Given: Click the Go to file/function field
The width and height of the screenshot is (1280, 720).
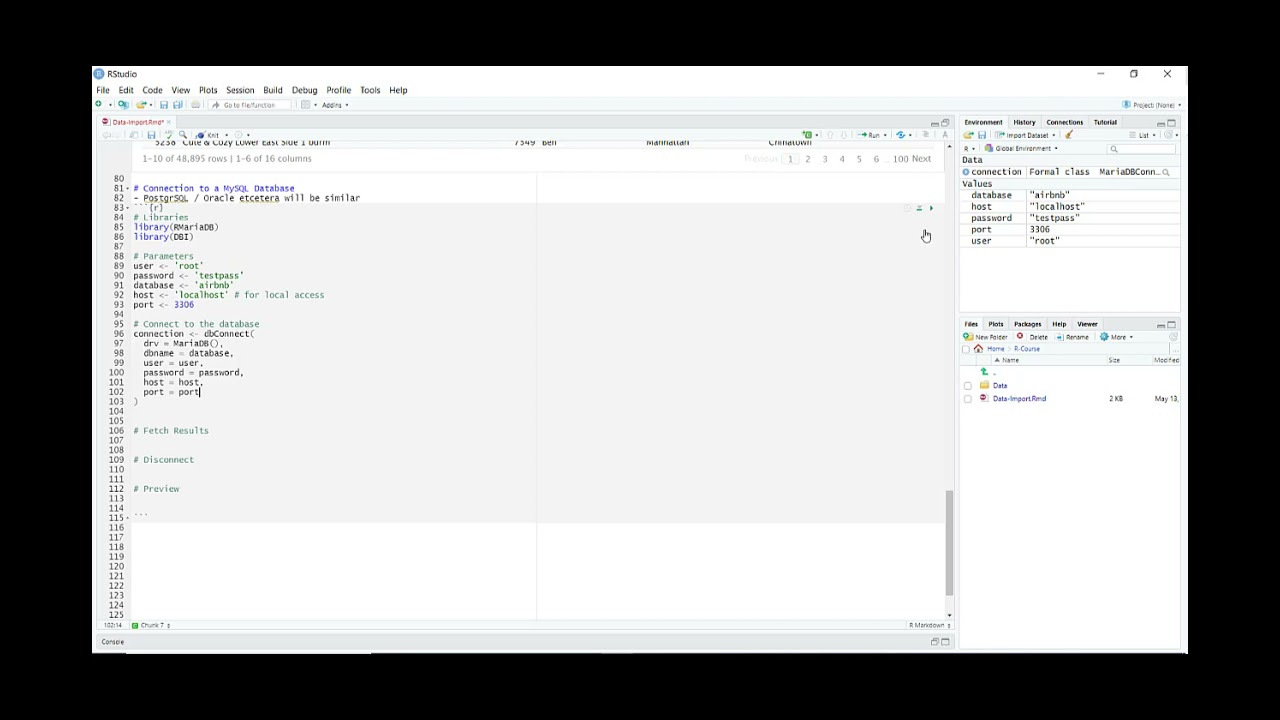Looking at the screenshot, I should point(249,105).
